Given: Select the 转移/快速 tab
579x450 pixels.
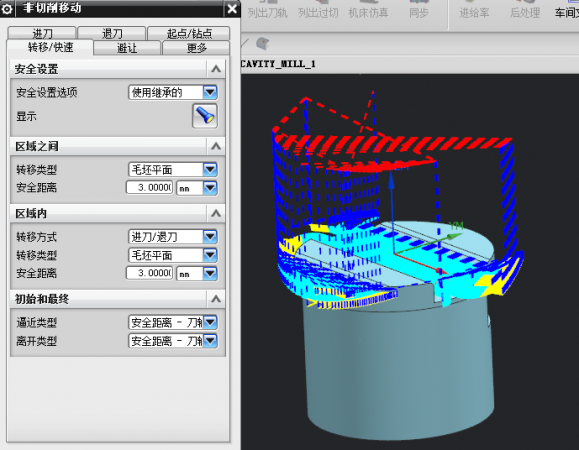Looking at the screenshot, I should point(50,47).
